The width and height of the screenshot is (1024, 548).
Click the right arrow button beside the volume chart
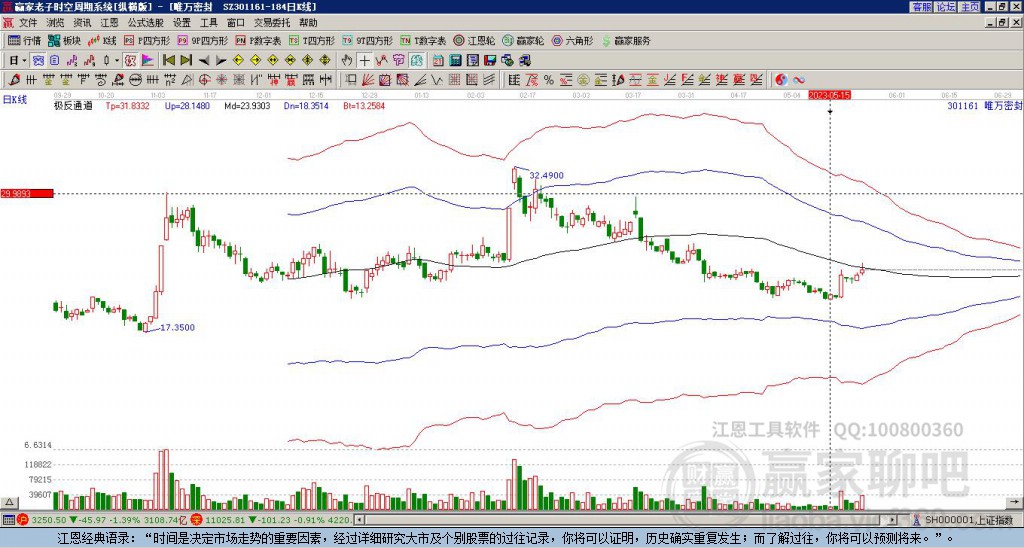pos(1016,502)
